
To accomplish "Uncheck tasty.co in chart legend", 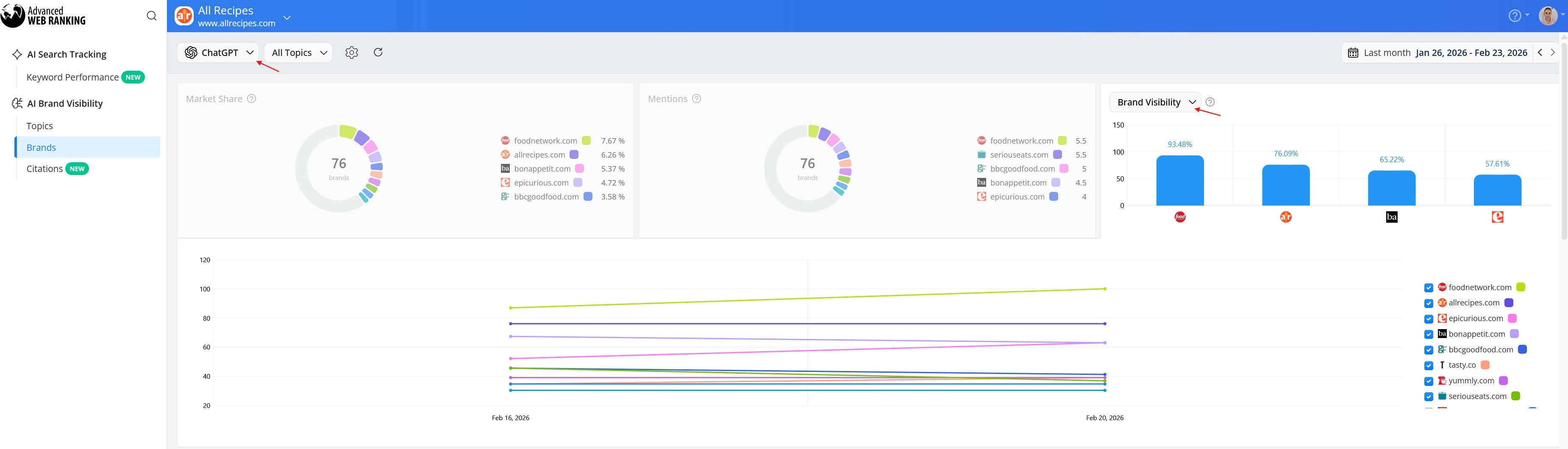I will pos(1429,366).
